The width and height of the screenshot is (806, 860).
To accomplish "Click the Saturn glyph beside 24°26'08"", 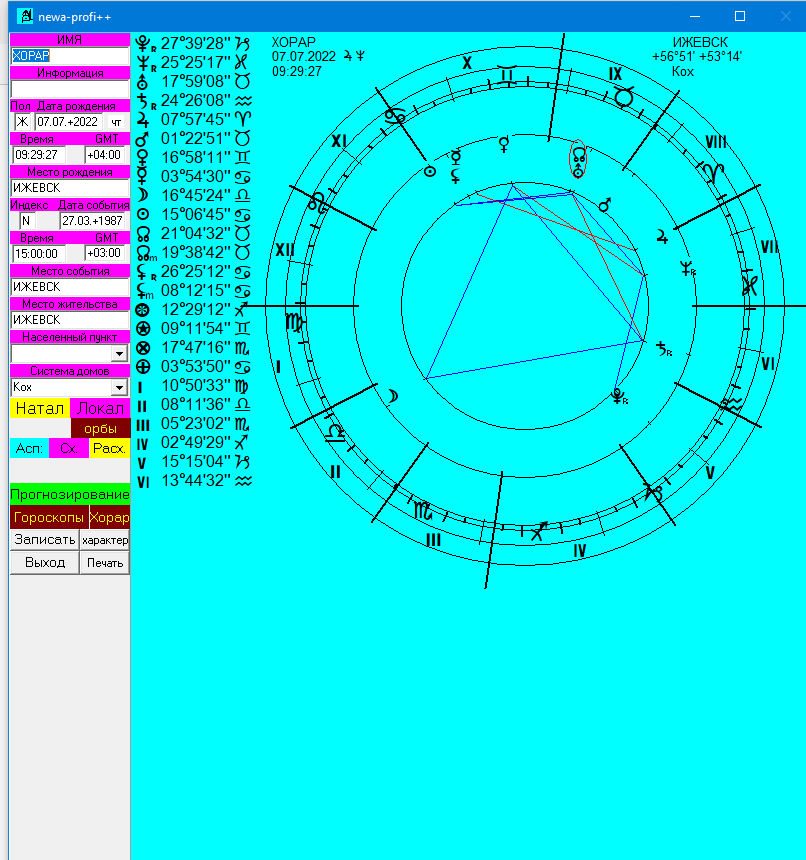I will [x=143, y=101].
